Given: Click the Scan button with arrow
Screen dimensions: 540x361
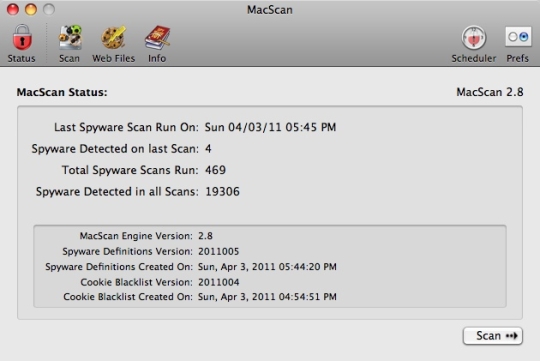Looking at the screenshot, I should pos(493,336).
